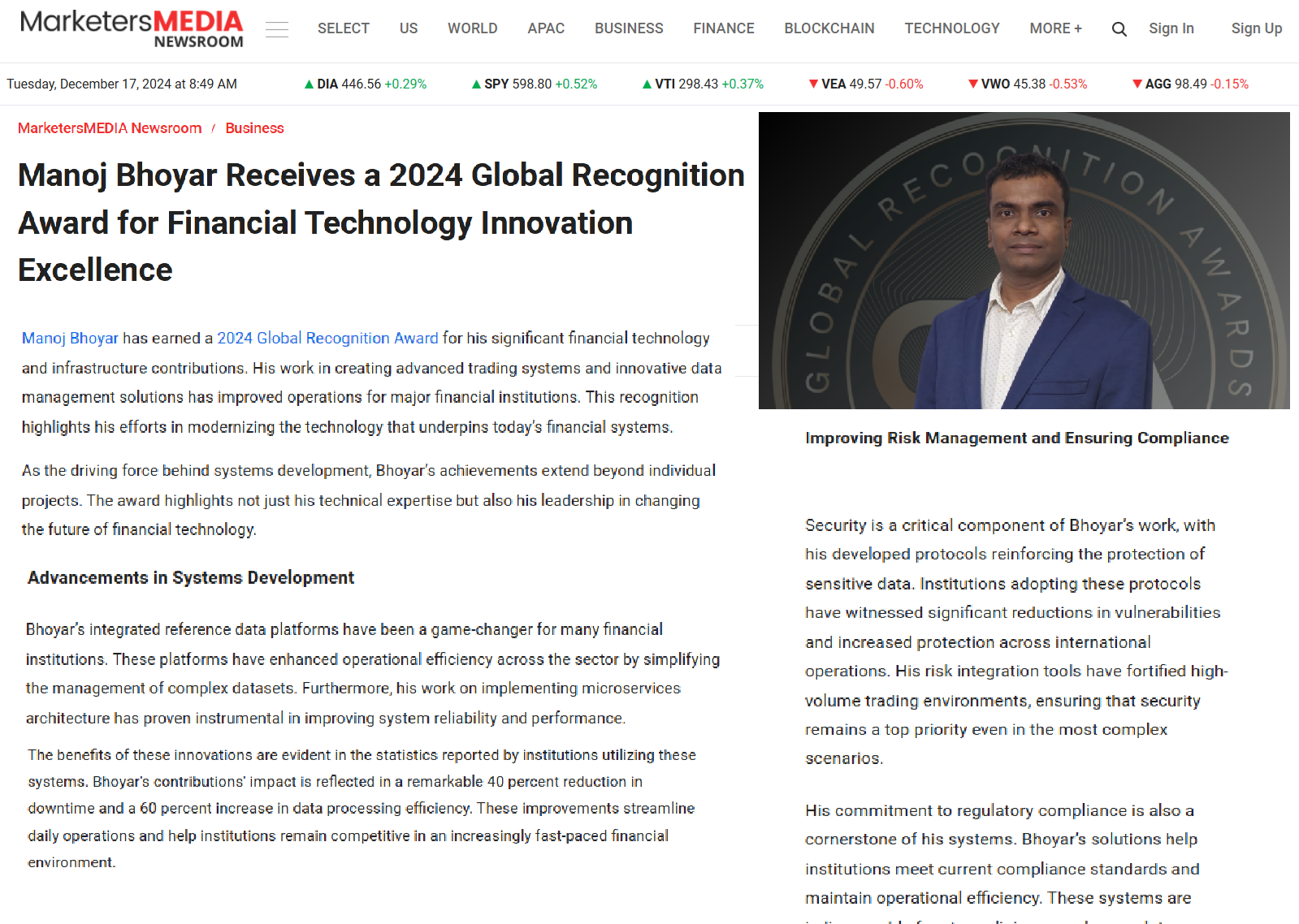Click the MarketersMEDIA Newsroom logo
The image size is (1299, 924).
coord(132,29)
